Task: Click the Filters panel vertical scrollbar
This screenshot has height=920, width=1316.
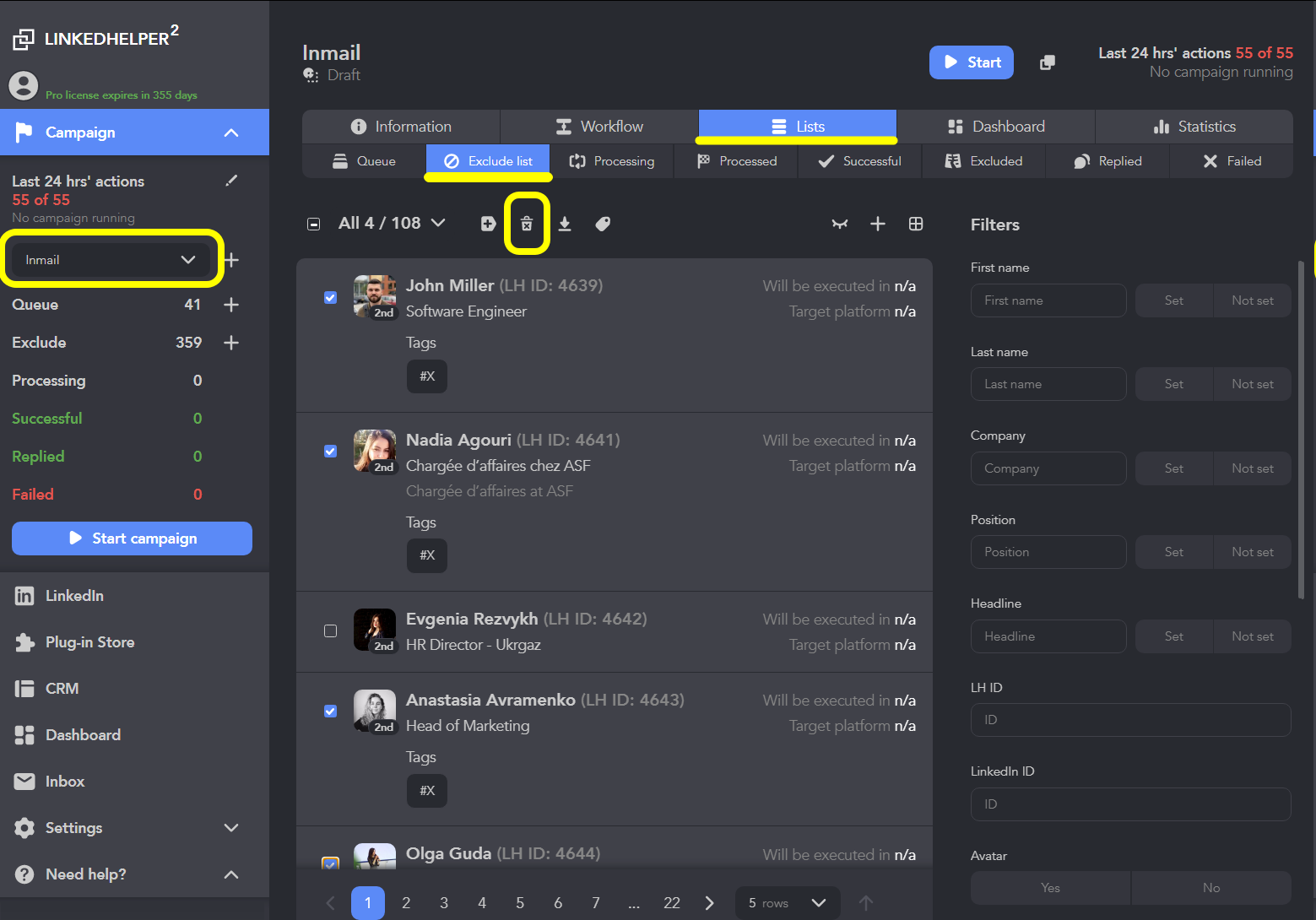Action: point(1301,430)
